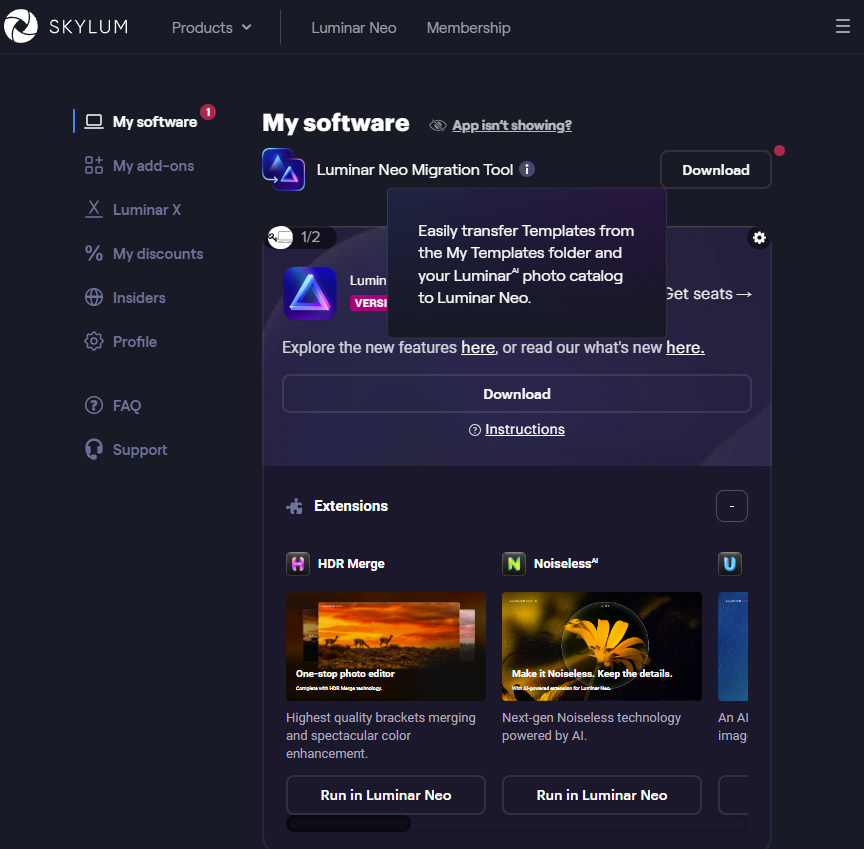Click the "HDR Merge" extension name
Viewport: 864px width, 849px height.
click(x=351, y=564)
